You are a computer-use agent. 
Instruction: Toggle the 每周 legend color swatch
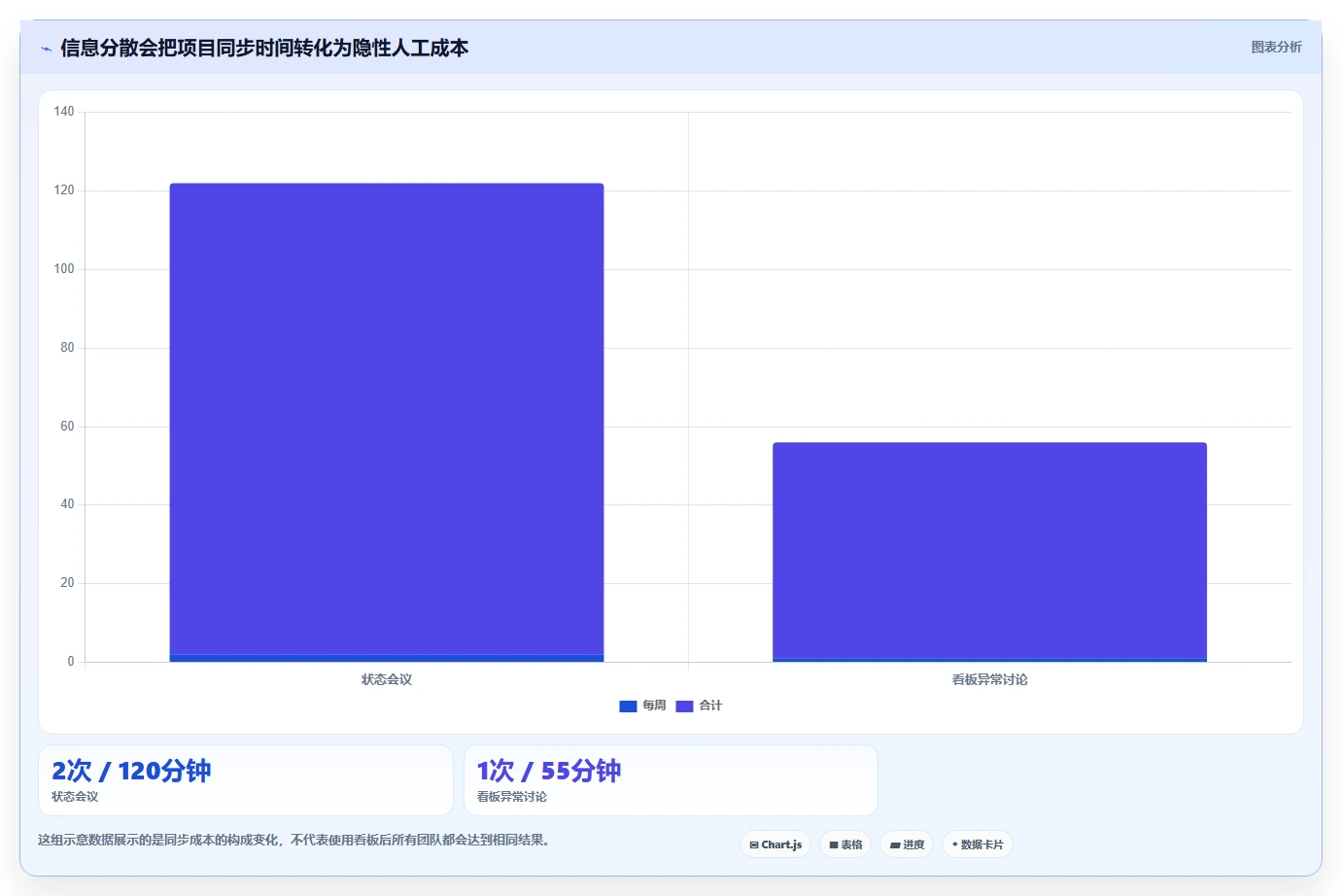click(x=628, y=706)
